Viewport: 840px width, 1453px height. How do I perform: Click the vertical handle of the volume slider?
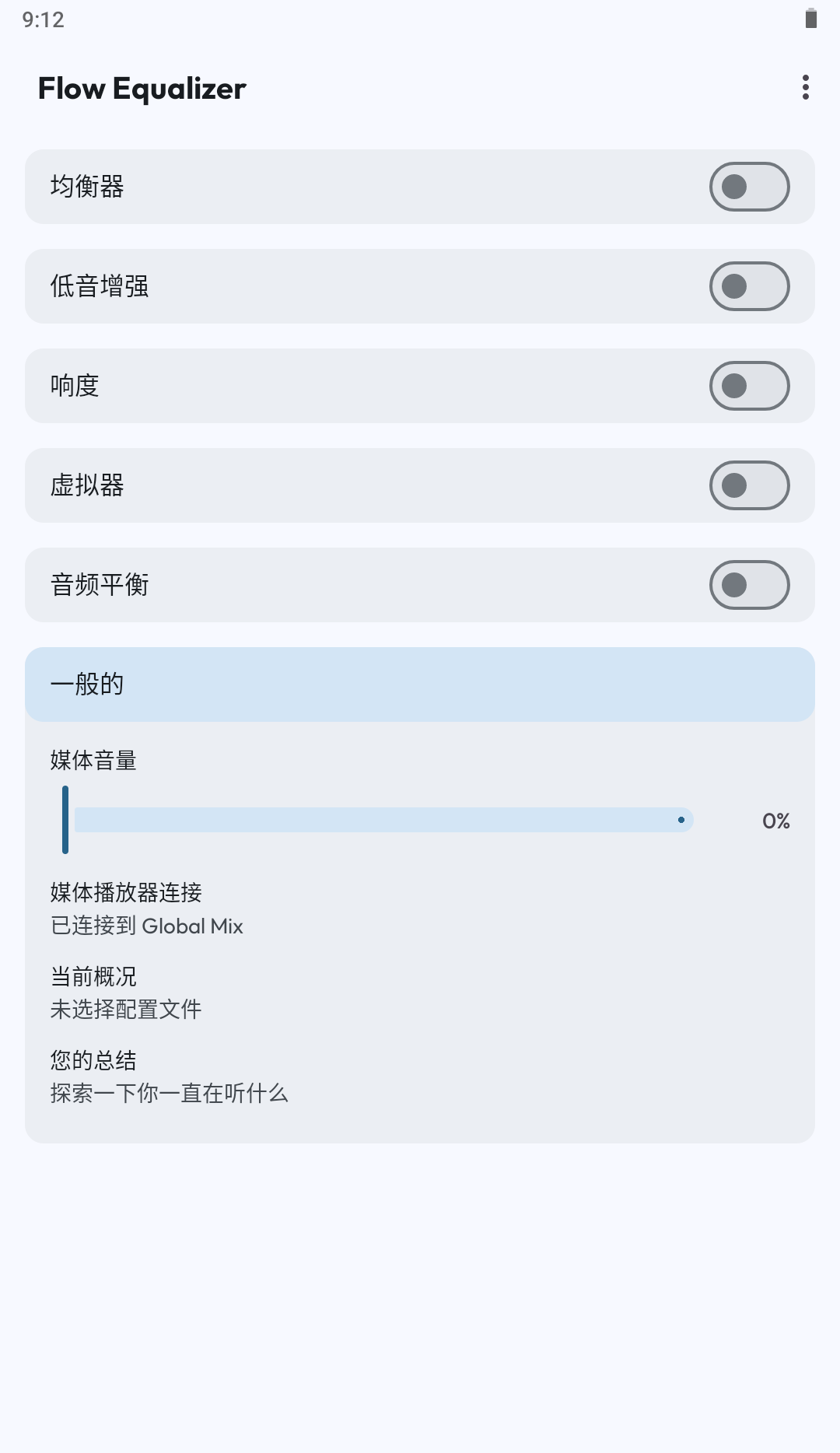pyautogui.click(x=65, y=820)
